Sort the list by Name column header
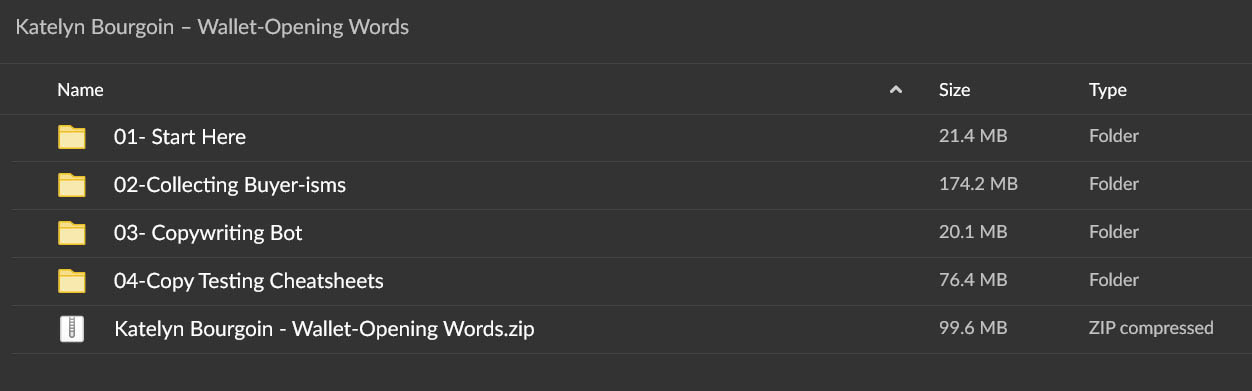Viewport: 1252px width, 391px height. (80, 90)
